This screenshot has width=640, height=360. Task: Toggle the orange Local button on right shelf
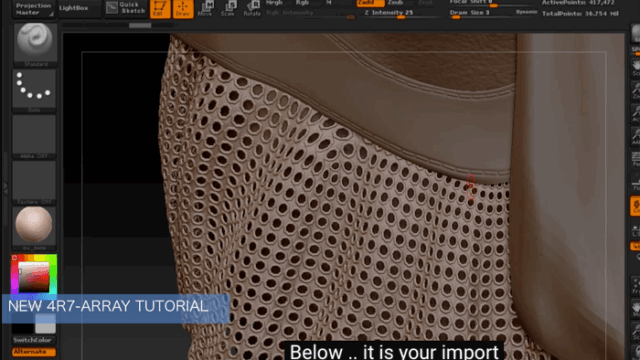[635, 205]
